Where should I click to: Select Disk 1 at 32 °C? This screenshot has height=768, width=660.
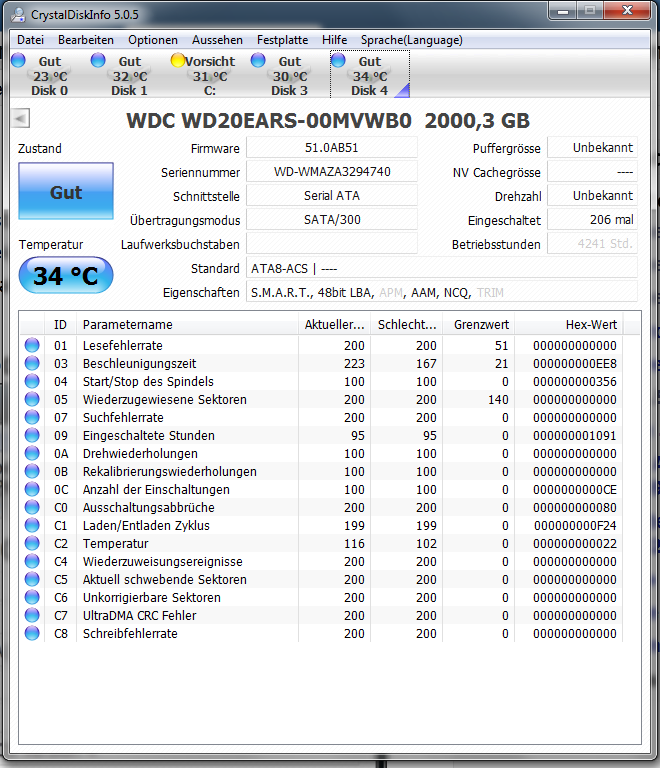click(129, 75)
